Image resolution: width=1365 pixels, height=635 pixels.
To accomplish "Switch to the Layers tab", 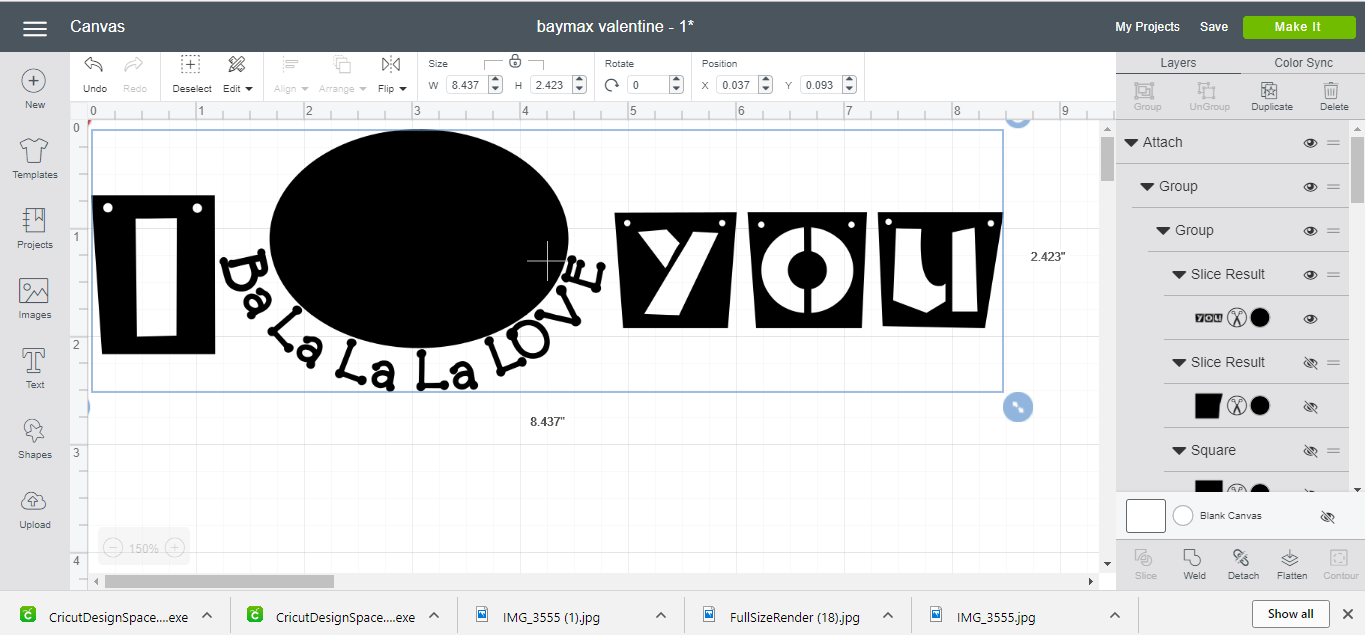I will click(x=1178, y=62).
